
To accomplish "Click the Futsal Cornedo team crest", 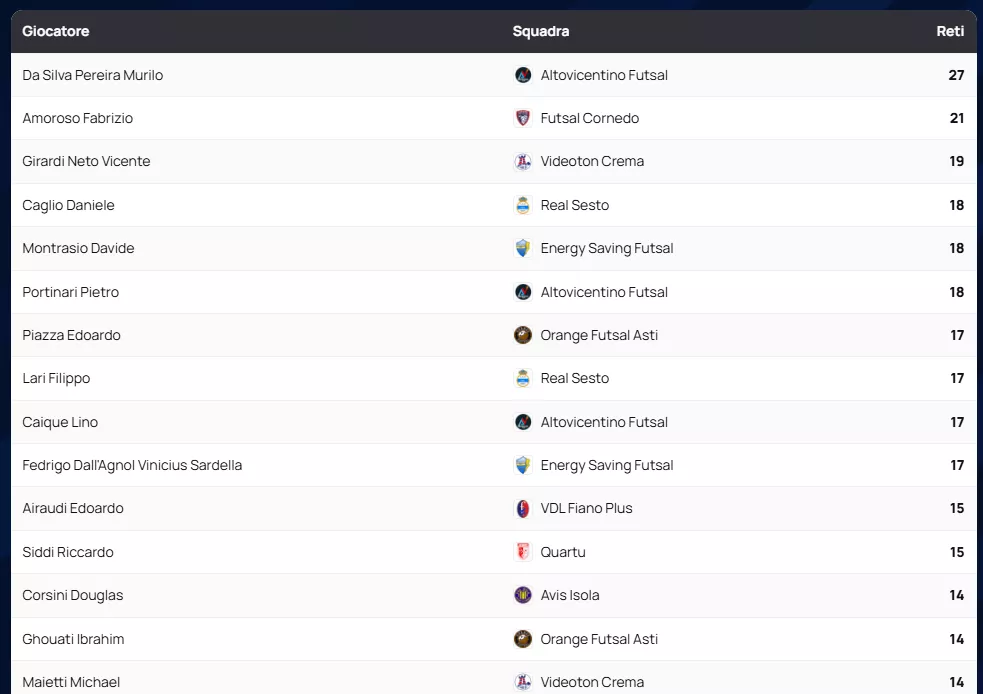I will 522,118.
